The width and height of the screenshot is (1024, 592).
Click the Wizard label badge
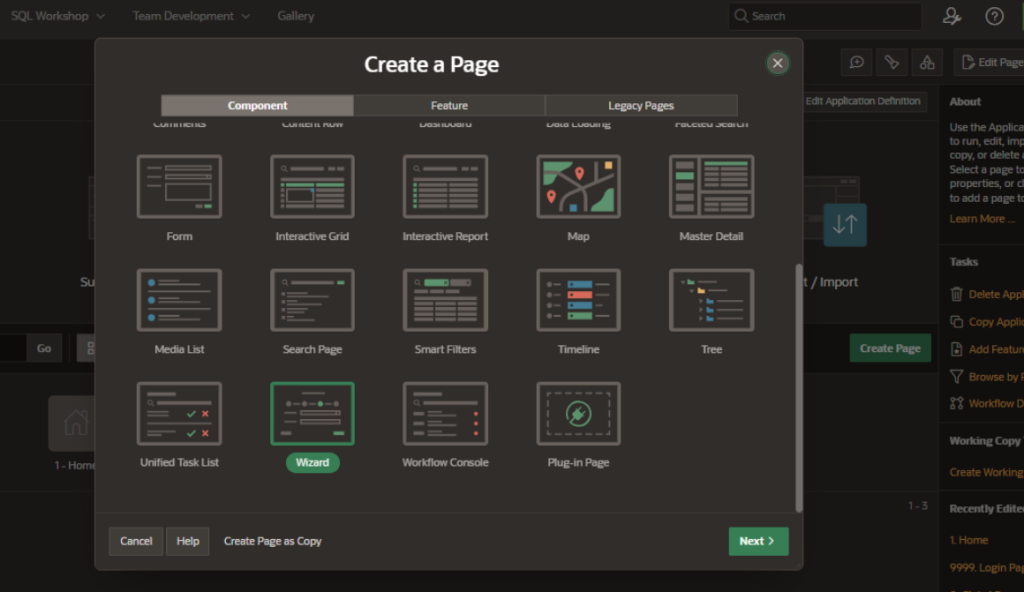point(312,462)
